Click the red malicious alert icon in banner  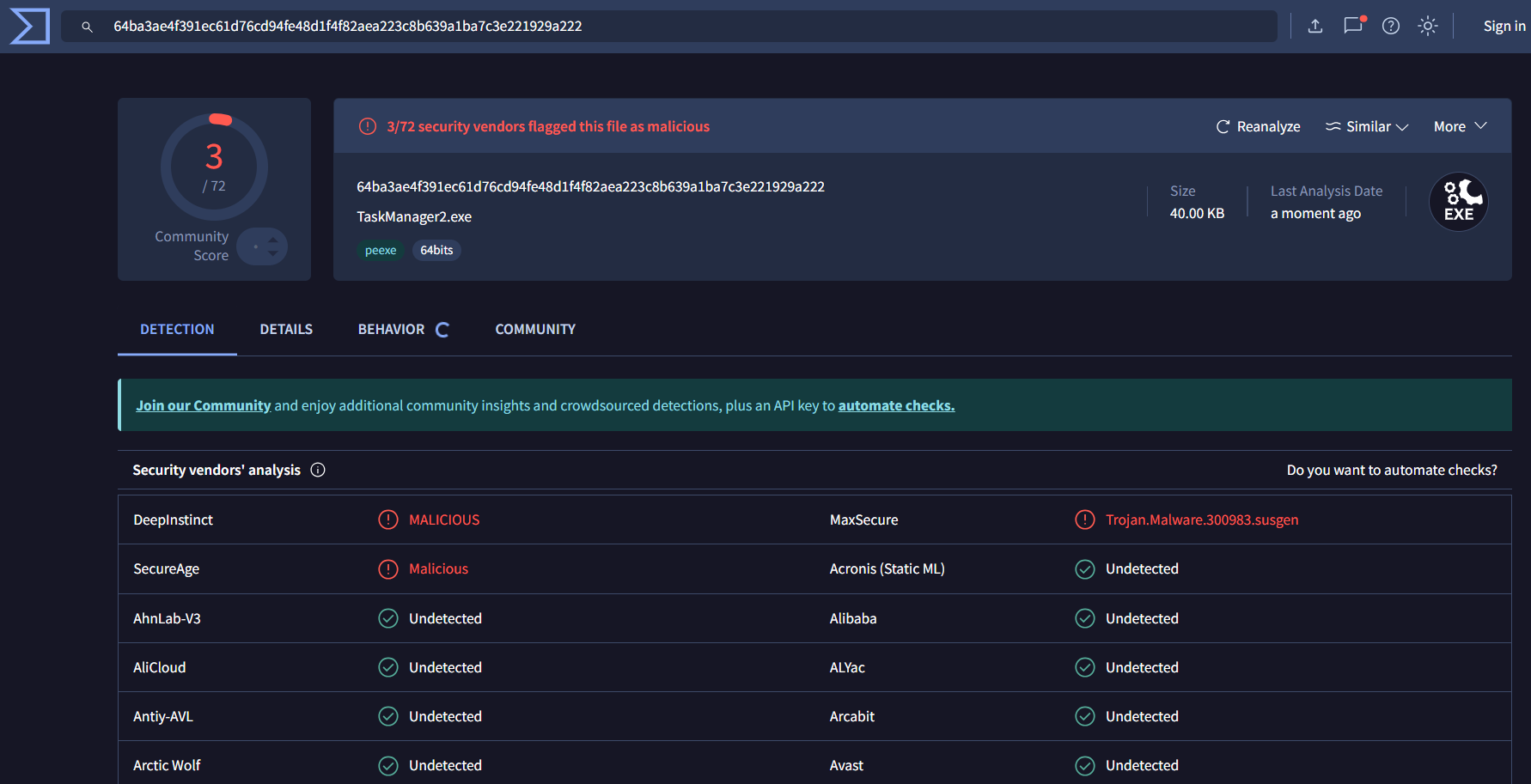coord(368,126)
